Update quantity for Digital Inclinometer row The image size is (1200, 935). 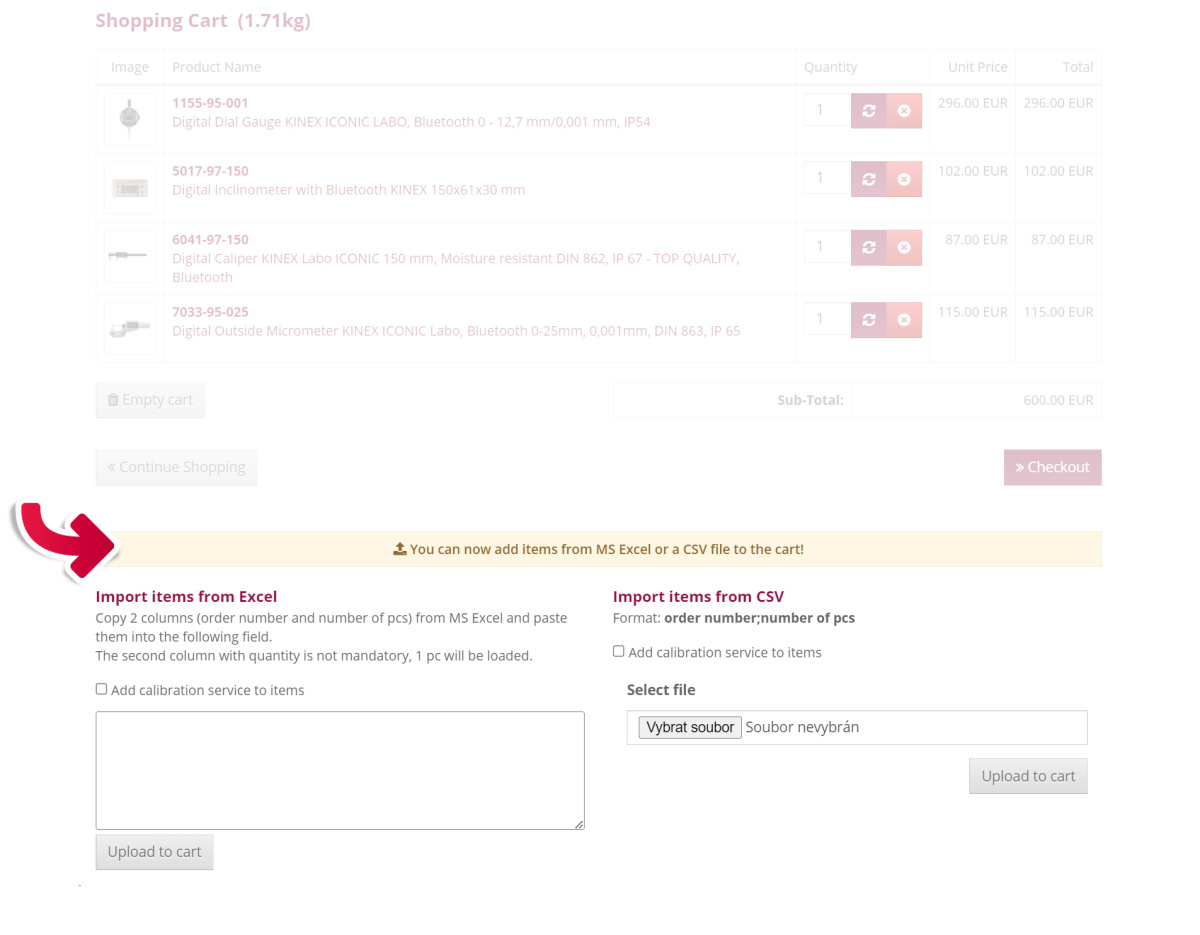coord(868,179)
